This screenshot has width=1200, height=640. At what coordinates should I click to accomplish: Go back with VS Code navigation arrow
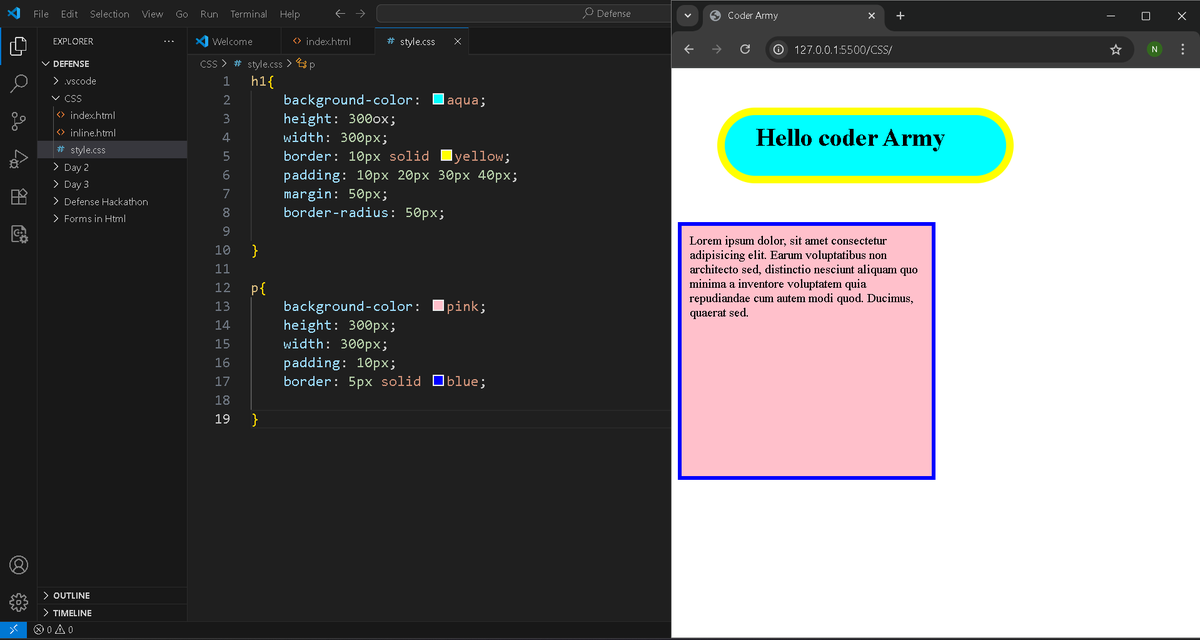click(x=339, y=14)
